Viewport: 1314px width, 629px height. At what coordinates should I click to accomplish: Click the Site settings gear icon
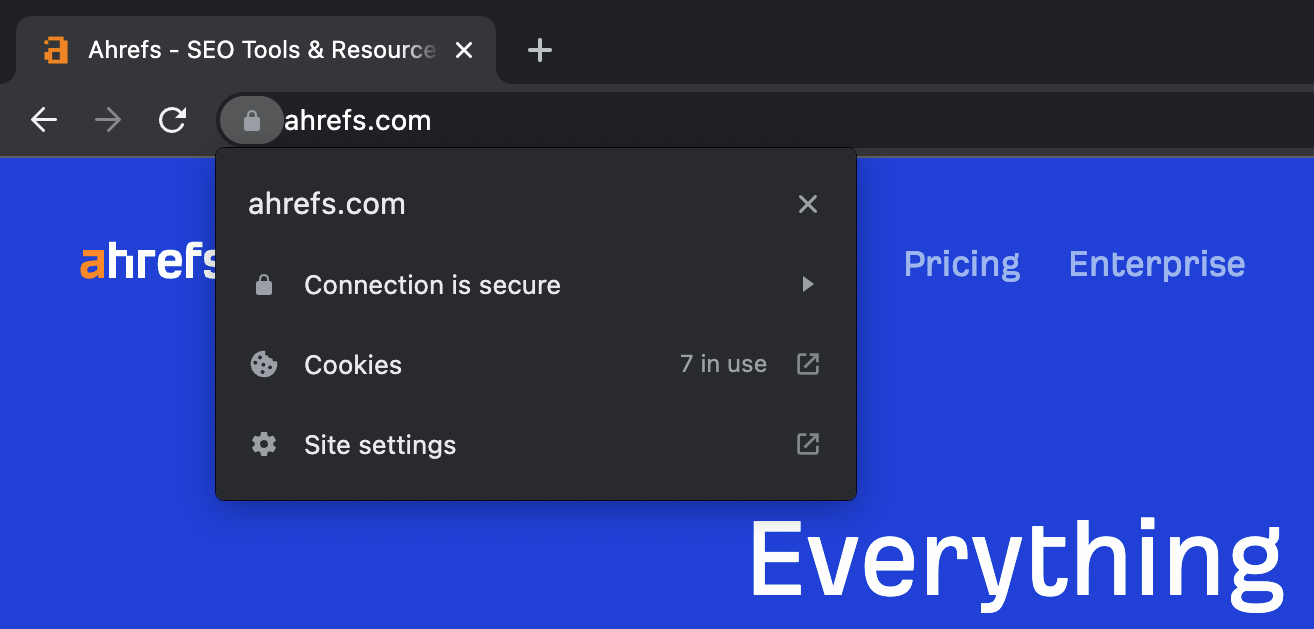tap(263, 444)
